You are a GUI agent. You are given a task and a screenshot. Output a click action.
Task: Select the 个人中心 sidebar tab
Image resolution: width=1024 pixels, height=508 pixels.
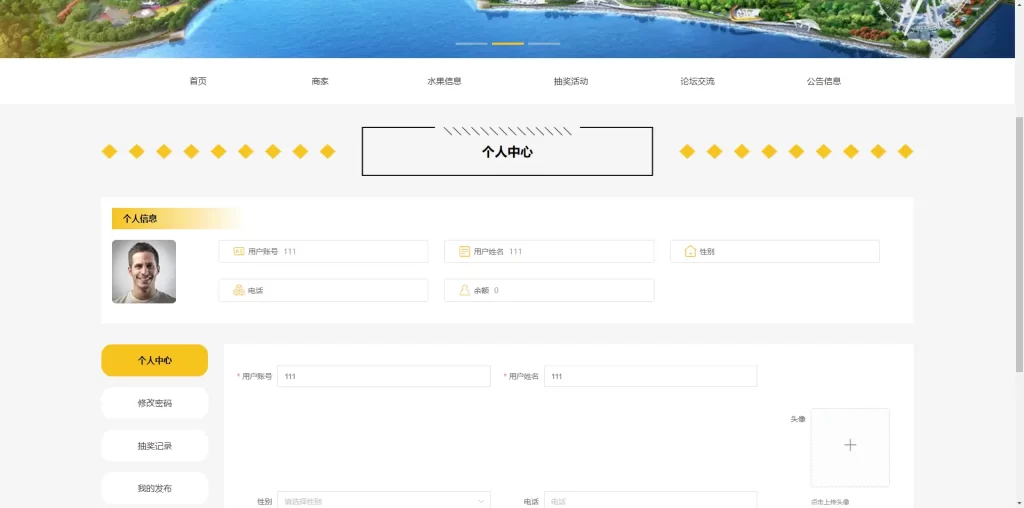click(x=155, y=360)
